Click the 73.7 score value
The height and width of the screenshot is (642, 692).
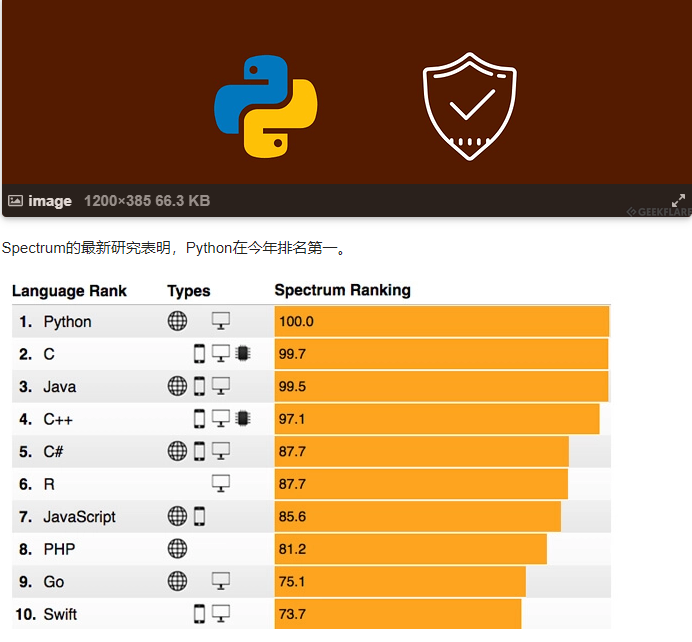coord(292,614)
